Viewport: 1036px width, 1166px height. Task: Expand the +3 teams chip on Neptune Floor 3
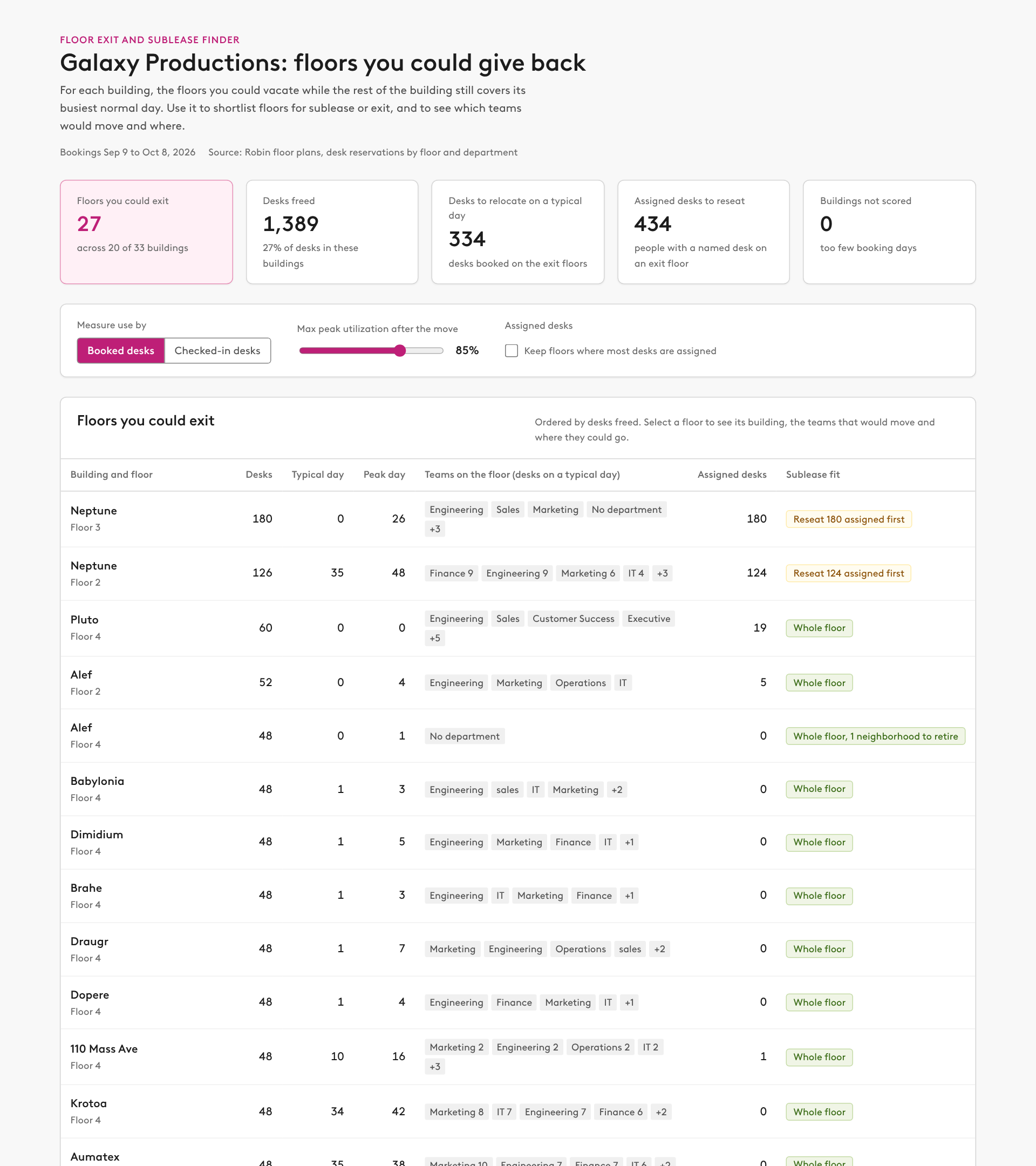[x=435, y=529]
